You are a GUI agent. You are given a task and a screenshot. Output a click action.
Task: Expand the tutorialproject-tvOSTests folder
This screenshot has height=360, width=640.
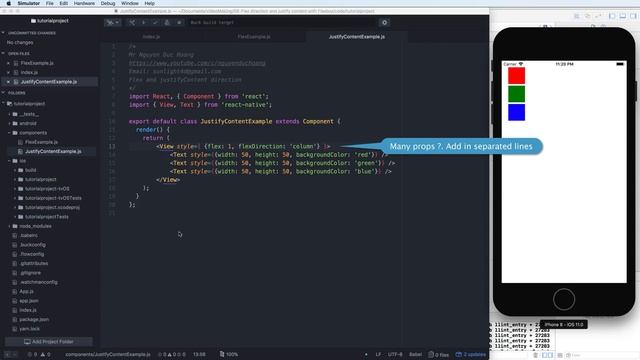[x=15, y=198]
